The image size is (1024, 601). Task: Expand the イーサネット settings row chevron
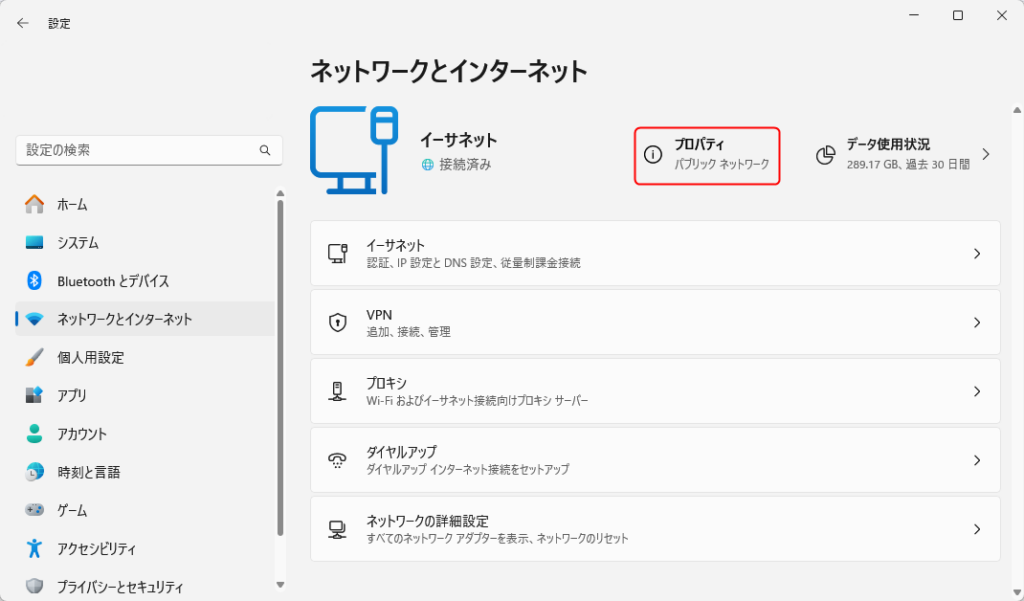(x=977, y=254)
